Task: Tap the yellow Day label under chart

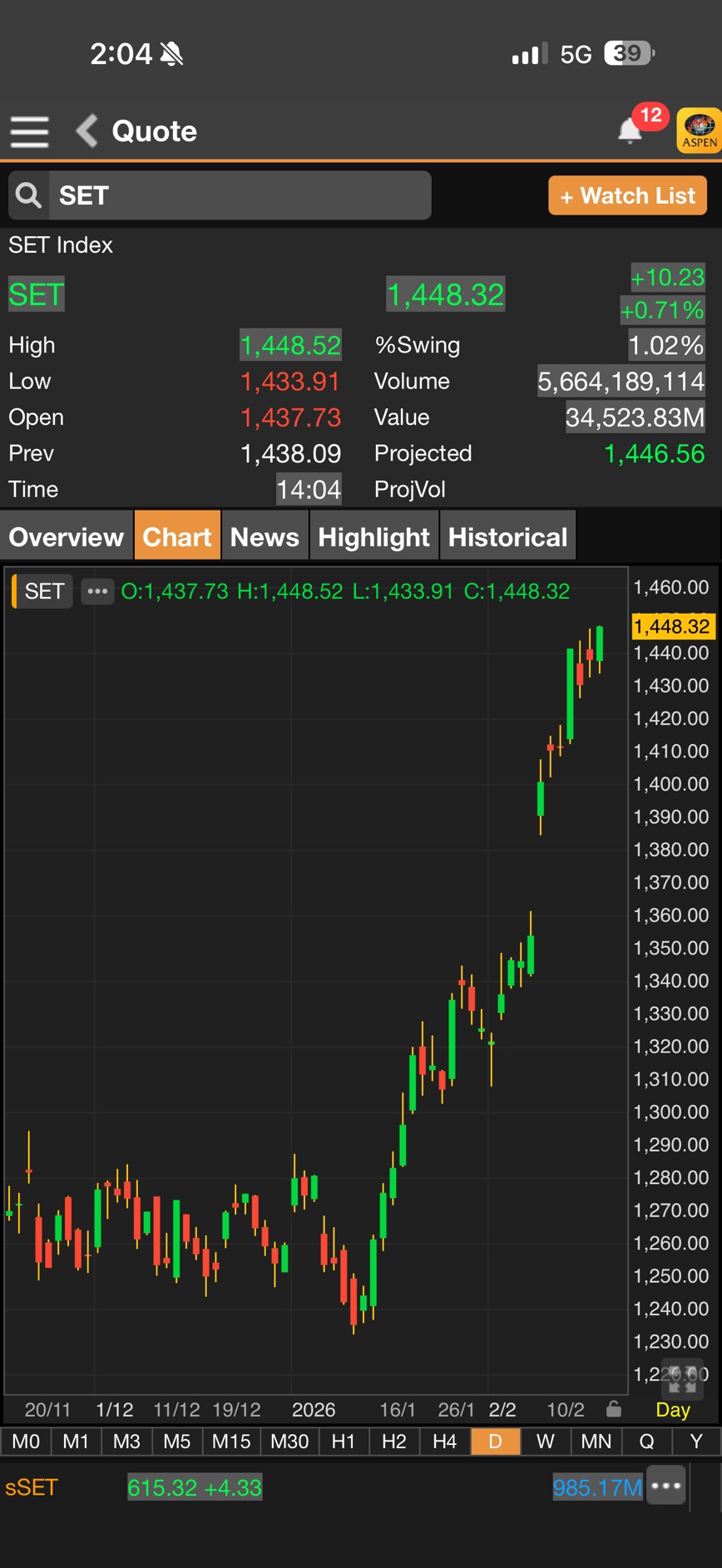Action: (x=673, y=1409)
